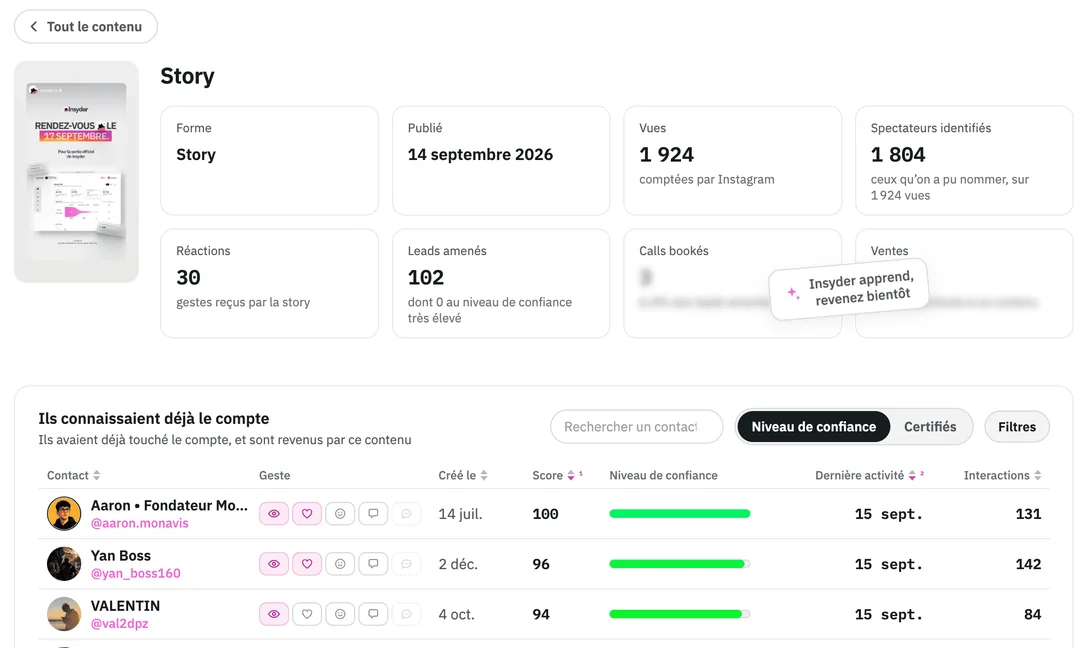Sort by the Dernière activité column arrows
The image size is (1080, 648).
[912, 475]
